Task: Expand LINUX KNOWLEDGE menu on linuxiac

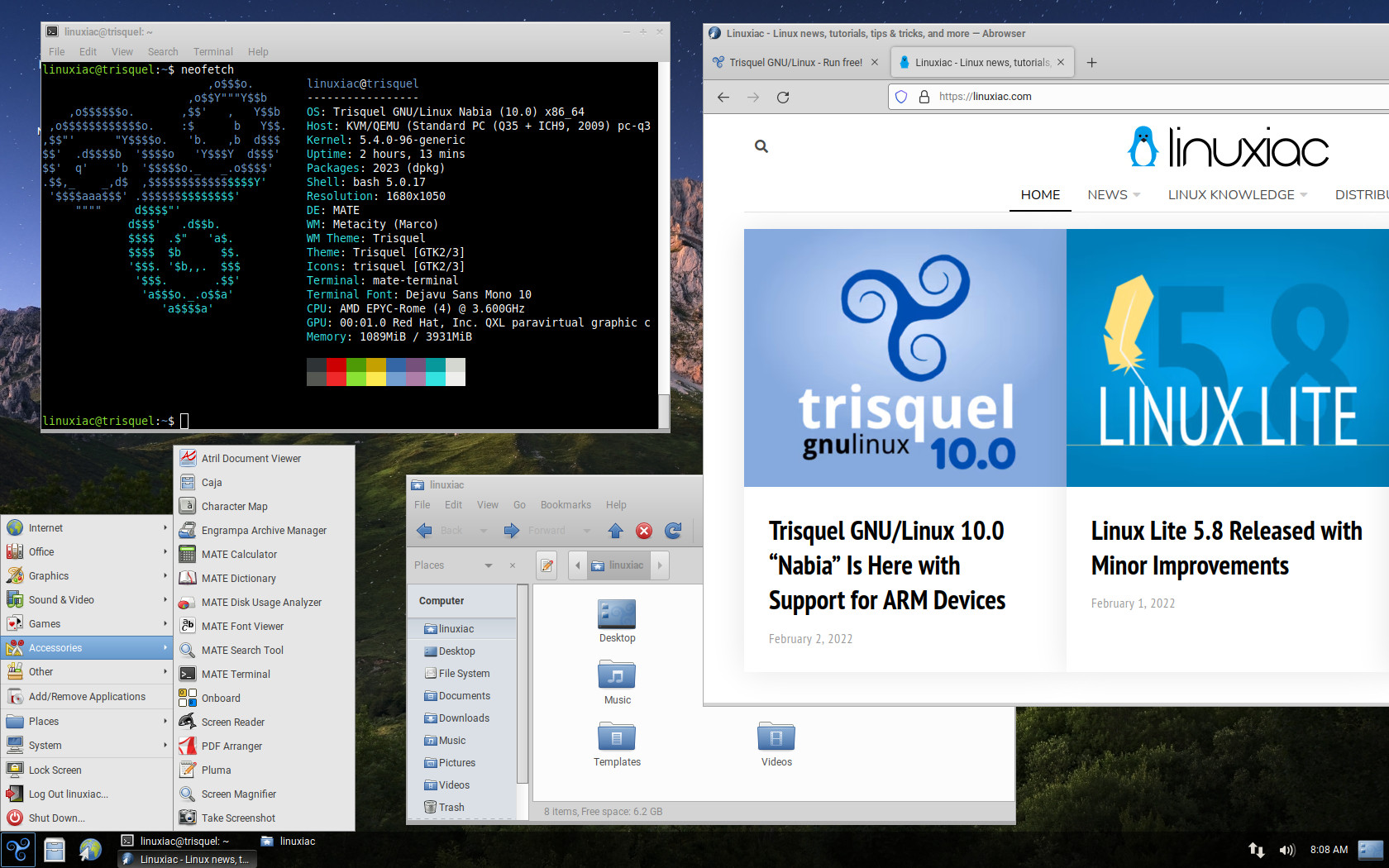Action: 1238,195
